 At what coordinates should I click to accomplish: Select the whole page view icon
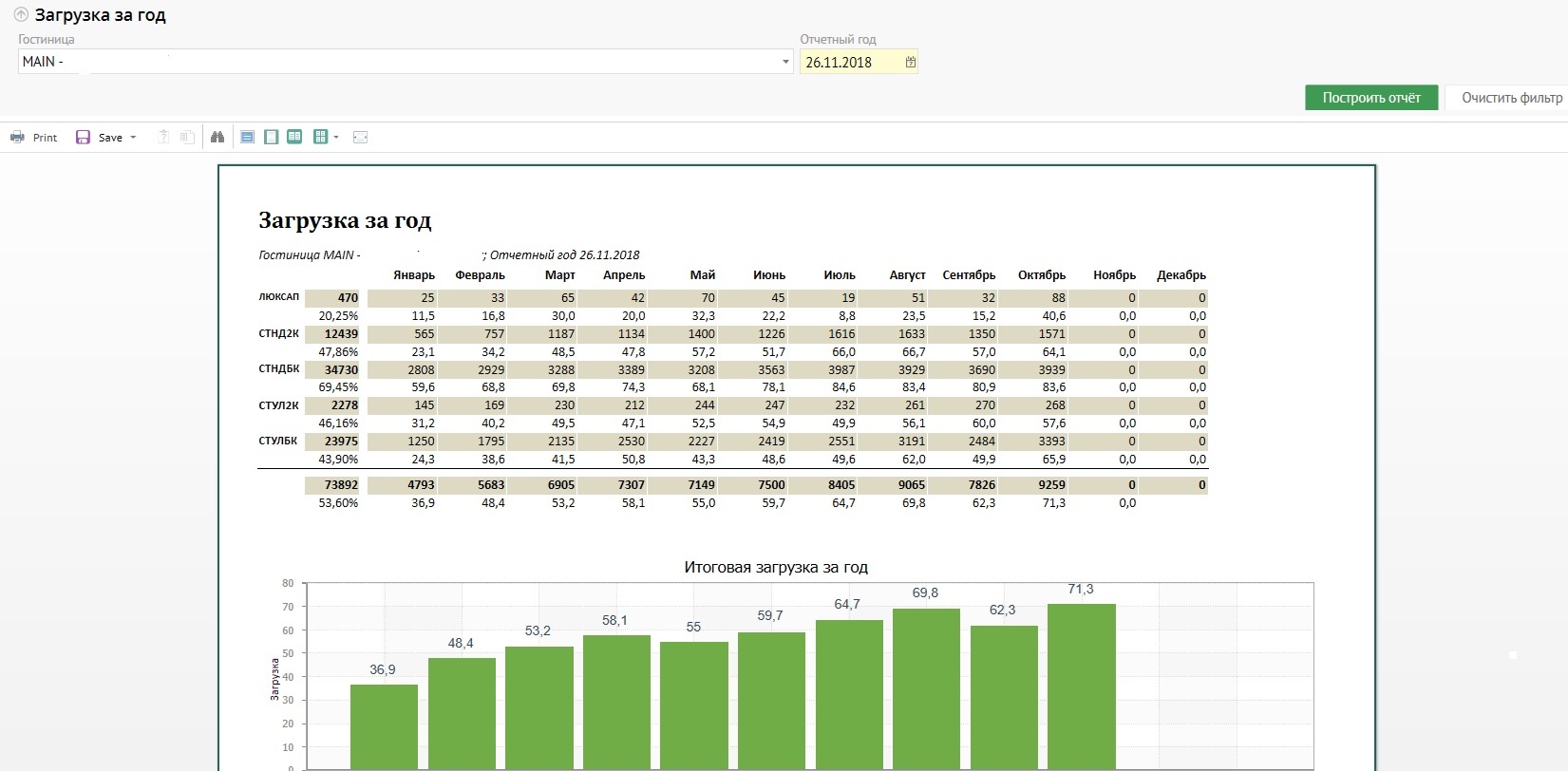click(x=271, y=138)
